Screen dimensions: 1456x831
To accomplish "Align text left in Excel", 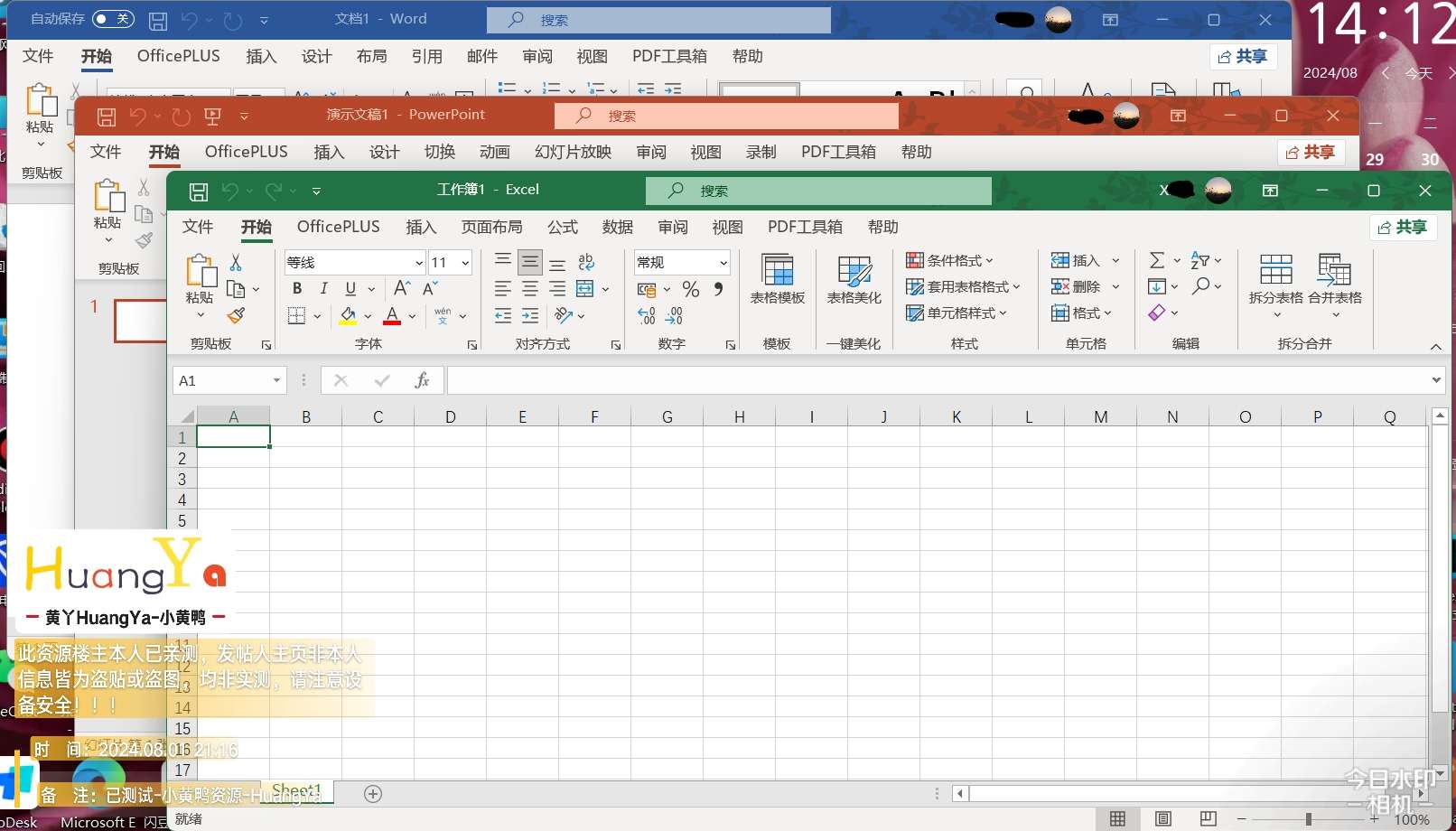I will click(503, 289).
